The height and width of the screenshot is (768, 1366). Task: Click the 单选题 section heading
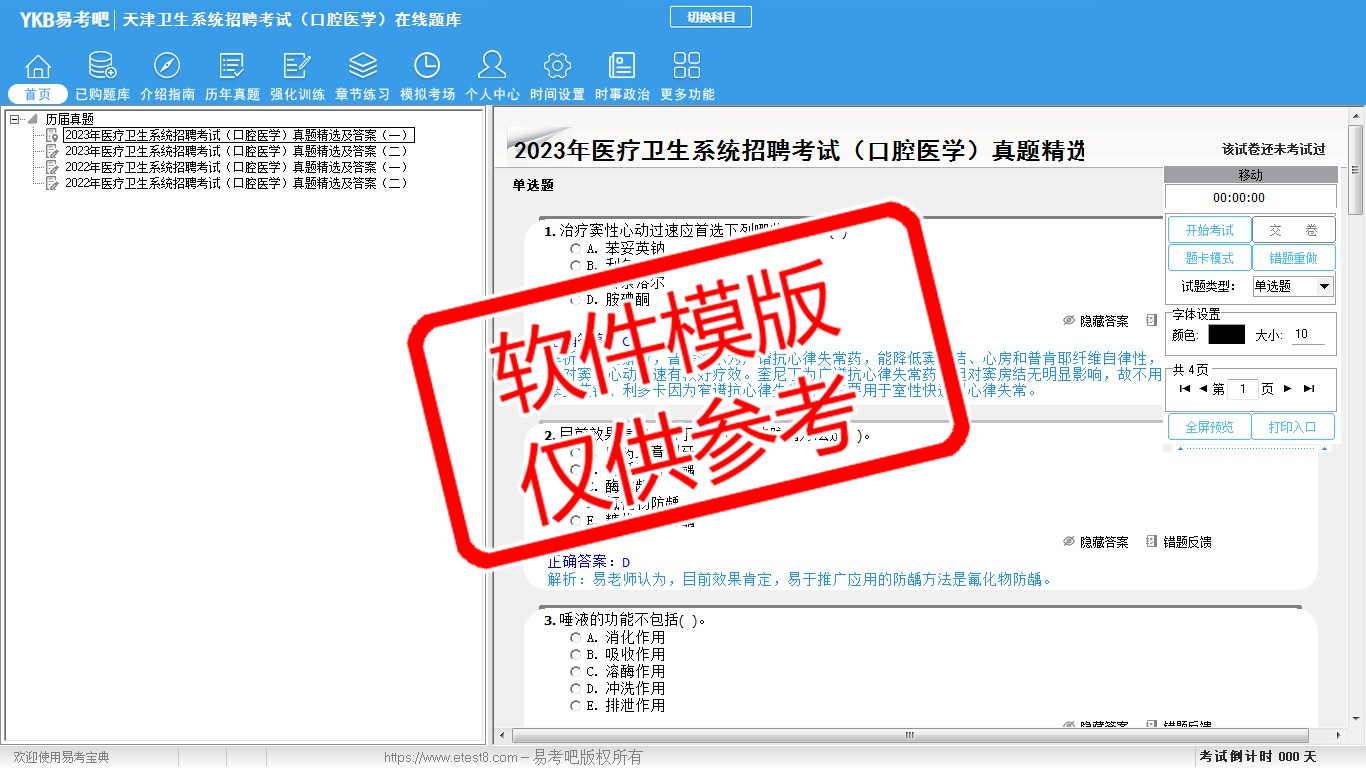pos(533,185)
